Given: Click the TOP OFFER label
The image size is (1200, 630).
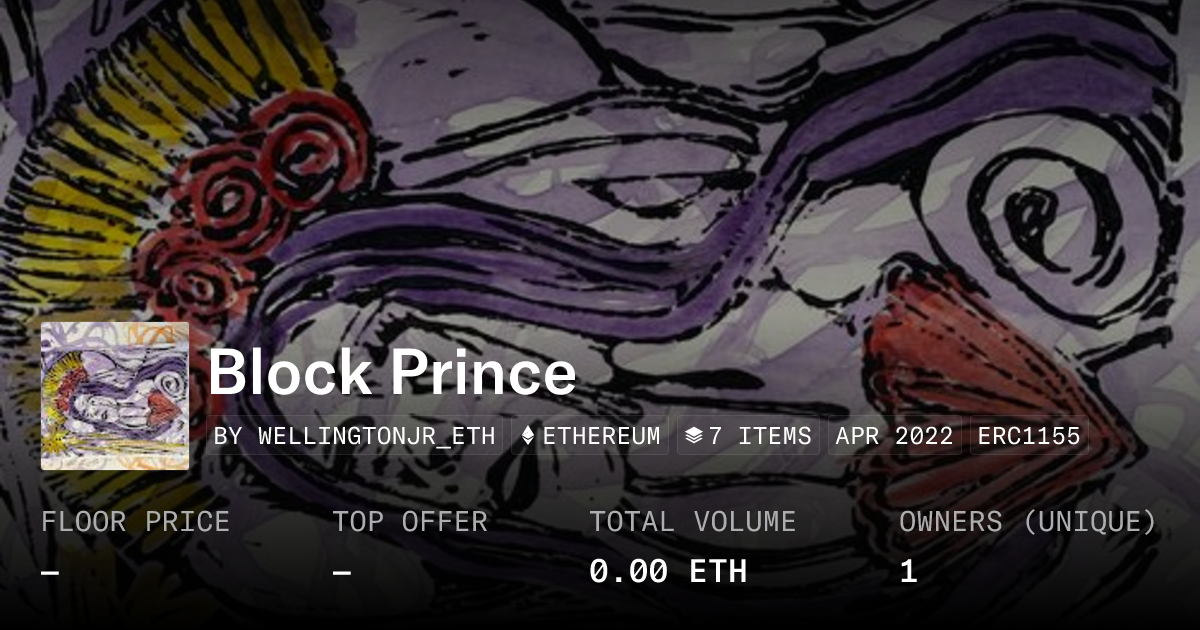Looking at the screenshot, I should click(x=410, y=522).
